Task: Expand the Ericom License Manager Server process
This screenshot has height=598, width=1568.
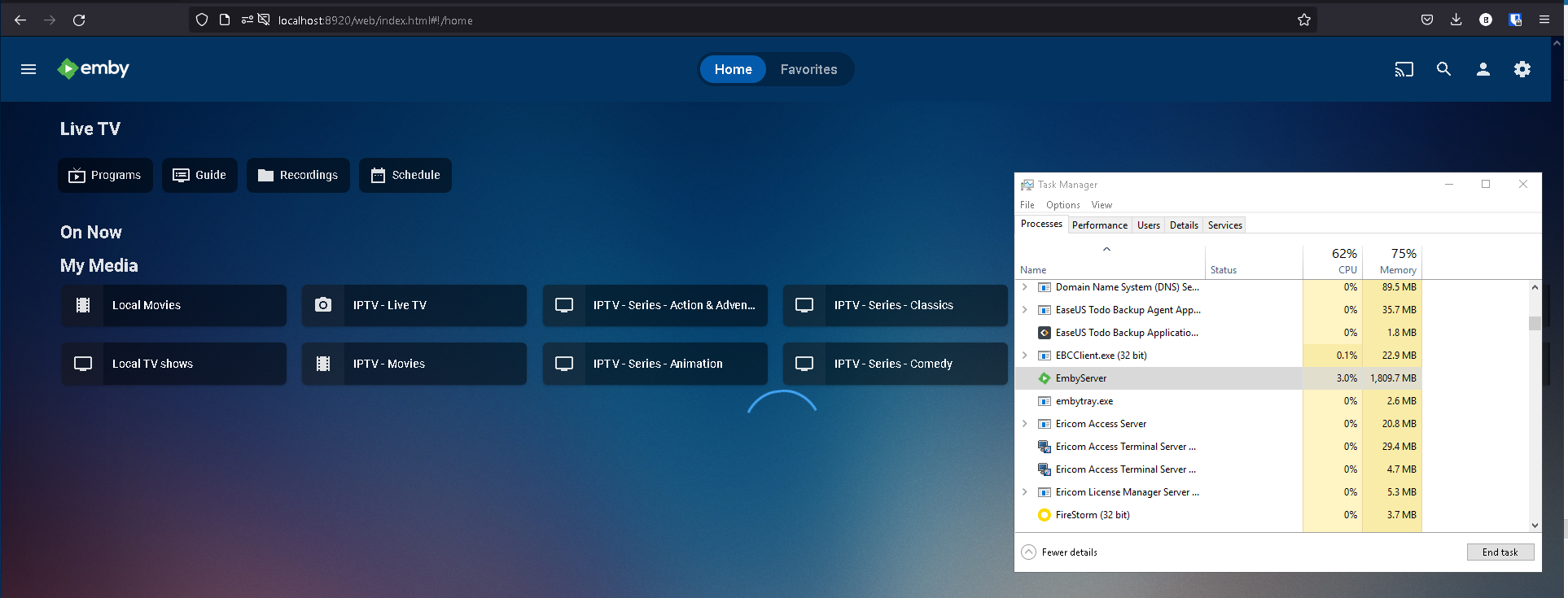Action: [x=1025, y=492]
